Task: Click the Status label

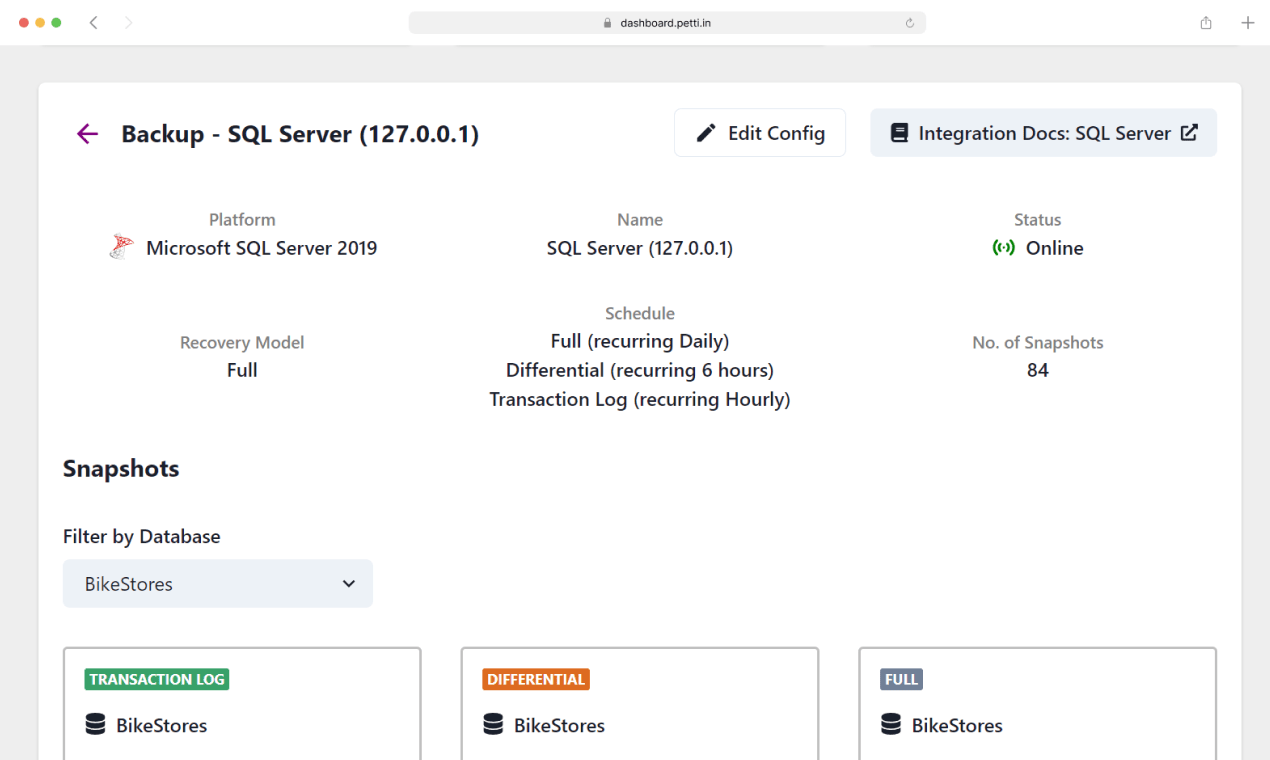Action: [x=1038, y=220]
